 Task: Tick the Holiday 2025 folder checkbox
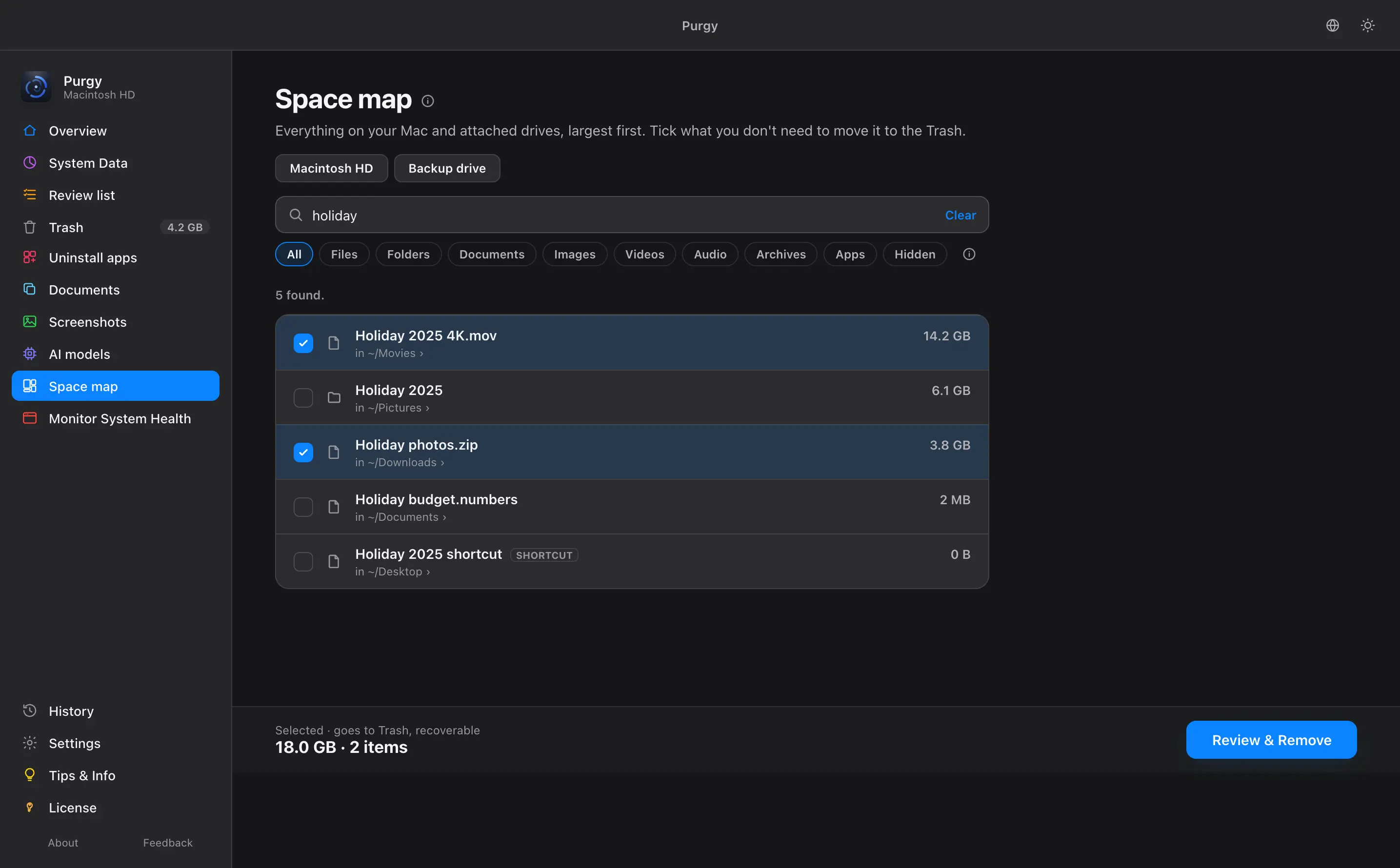[303, 398]
